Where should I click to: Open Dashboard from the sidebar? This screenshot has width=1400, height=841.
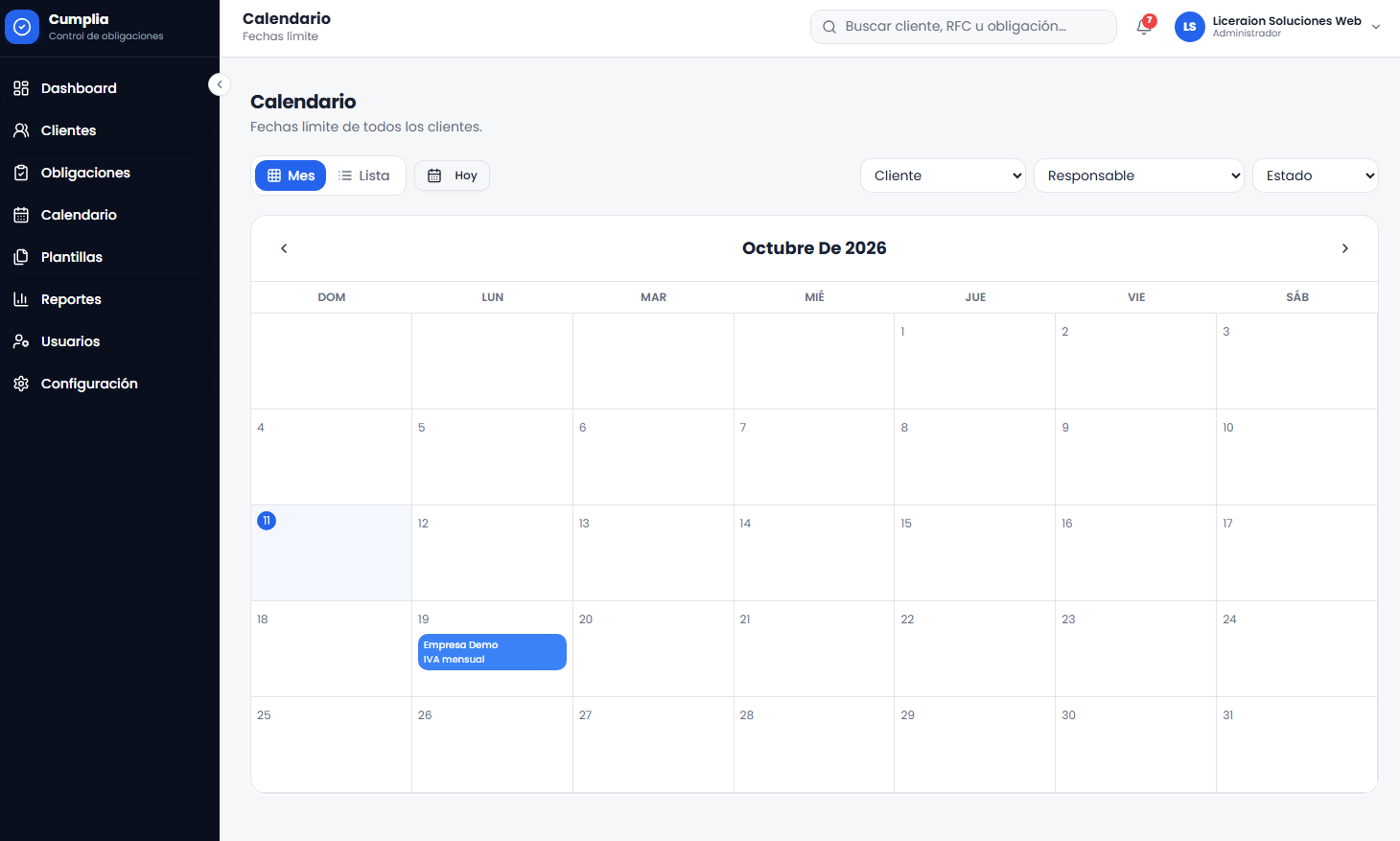[109, 88]
